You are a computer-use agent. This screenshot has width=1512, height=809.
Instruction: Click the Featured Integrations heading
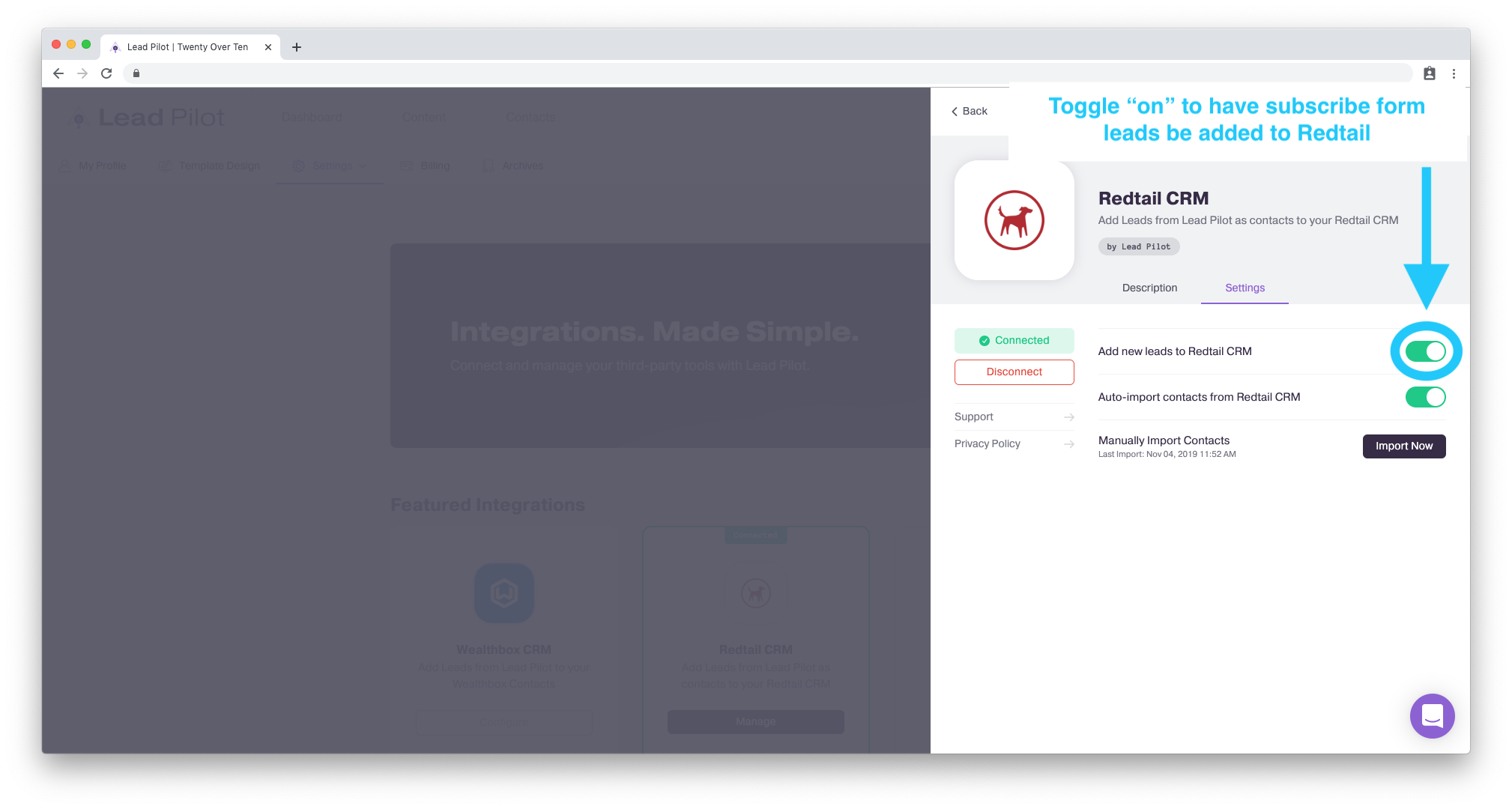coord(488,505)
